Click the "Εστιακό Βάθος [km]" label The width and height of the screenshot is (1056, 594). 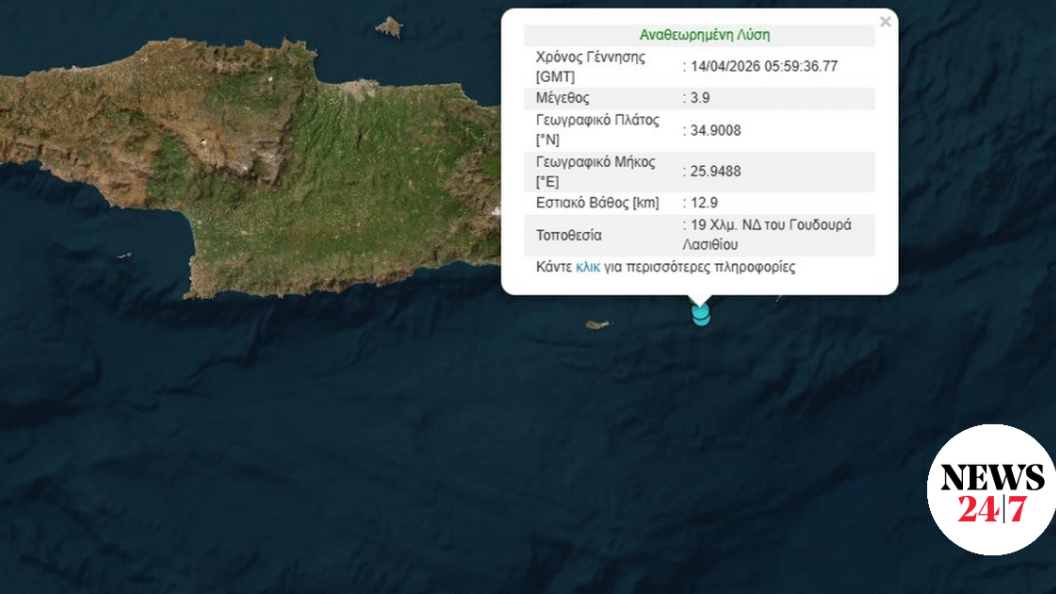coord(598,203)
